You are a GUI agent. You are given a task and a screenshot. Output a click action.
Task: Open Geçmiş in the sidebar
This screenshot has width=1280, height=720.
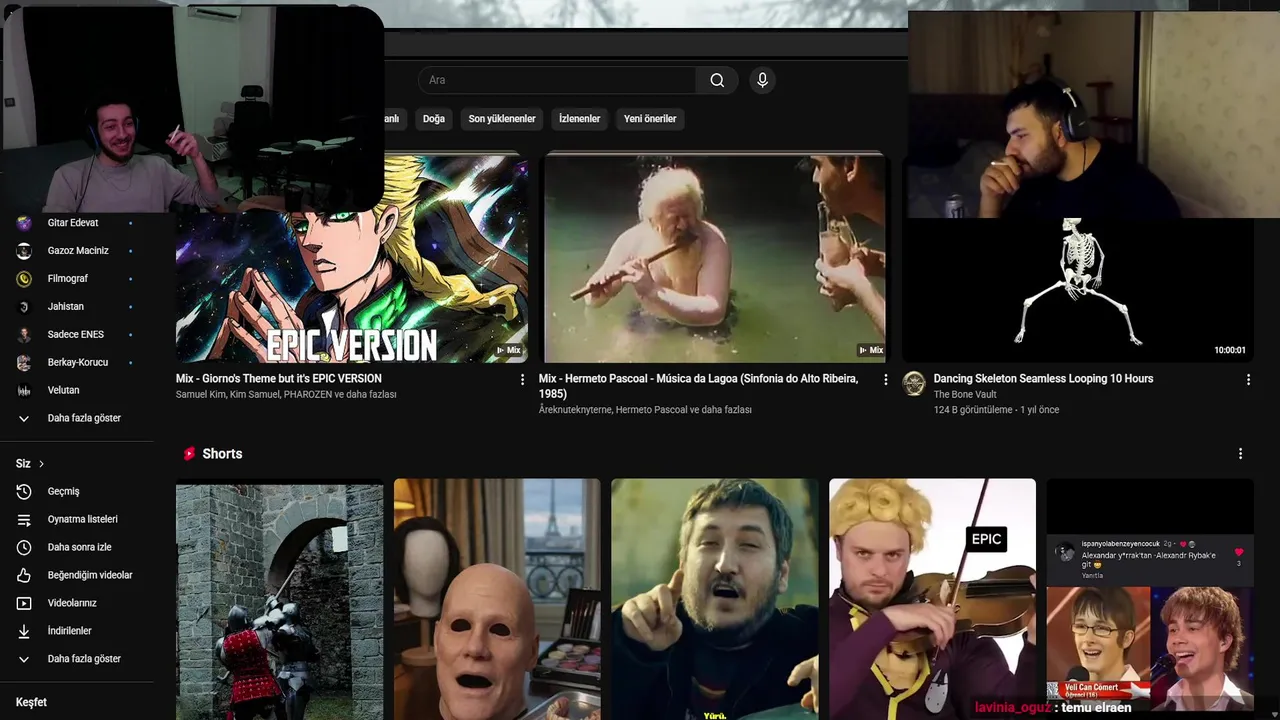point(63,492)
